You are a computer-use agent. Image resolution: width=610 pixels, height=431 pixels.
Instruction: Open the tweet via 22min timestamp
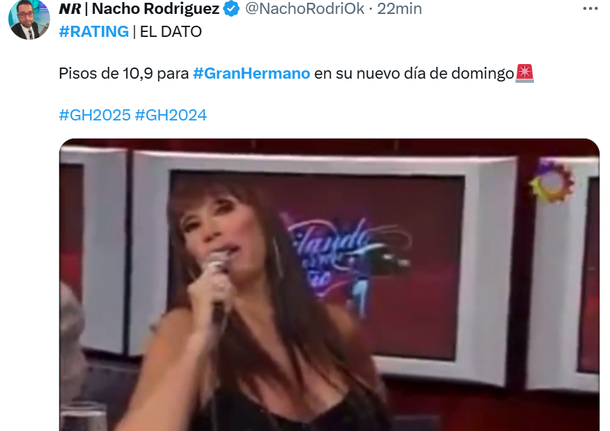point(399,9)
